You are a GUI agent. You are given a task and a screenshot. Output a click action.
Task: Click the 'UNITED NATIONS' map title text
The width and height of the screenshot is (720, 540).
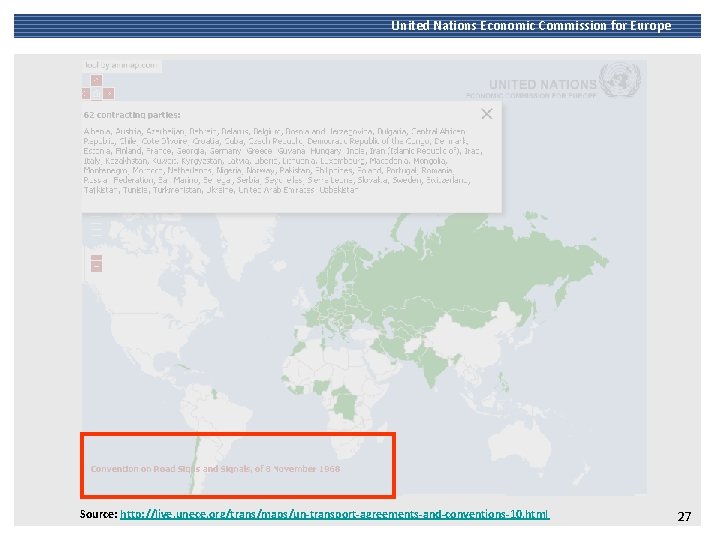pos(543,84)
